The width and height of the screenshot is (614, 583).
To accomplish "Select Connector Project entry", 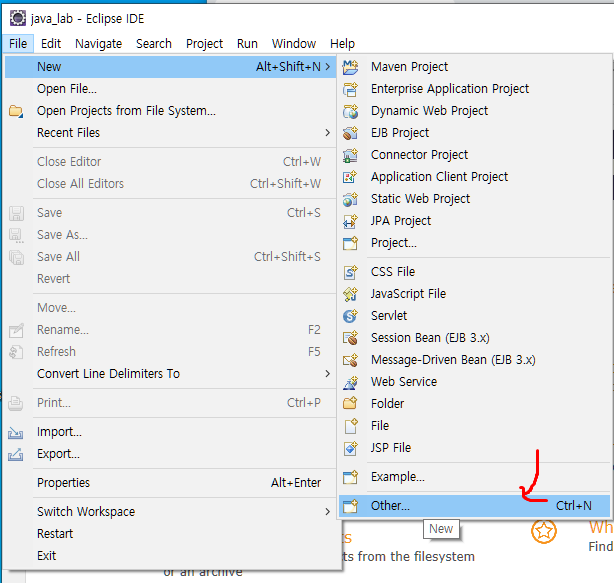I will point(475,155).
